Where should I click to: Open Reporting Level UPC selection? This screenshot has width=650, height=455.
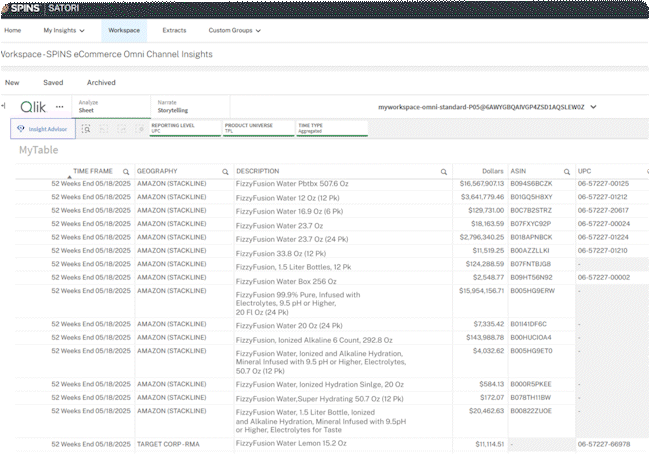[x=185, y=128]
